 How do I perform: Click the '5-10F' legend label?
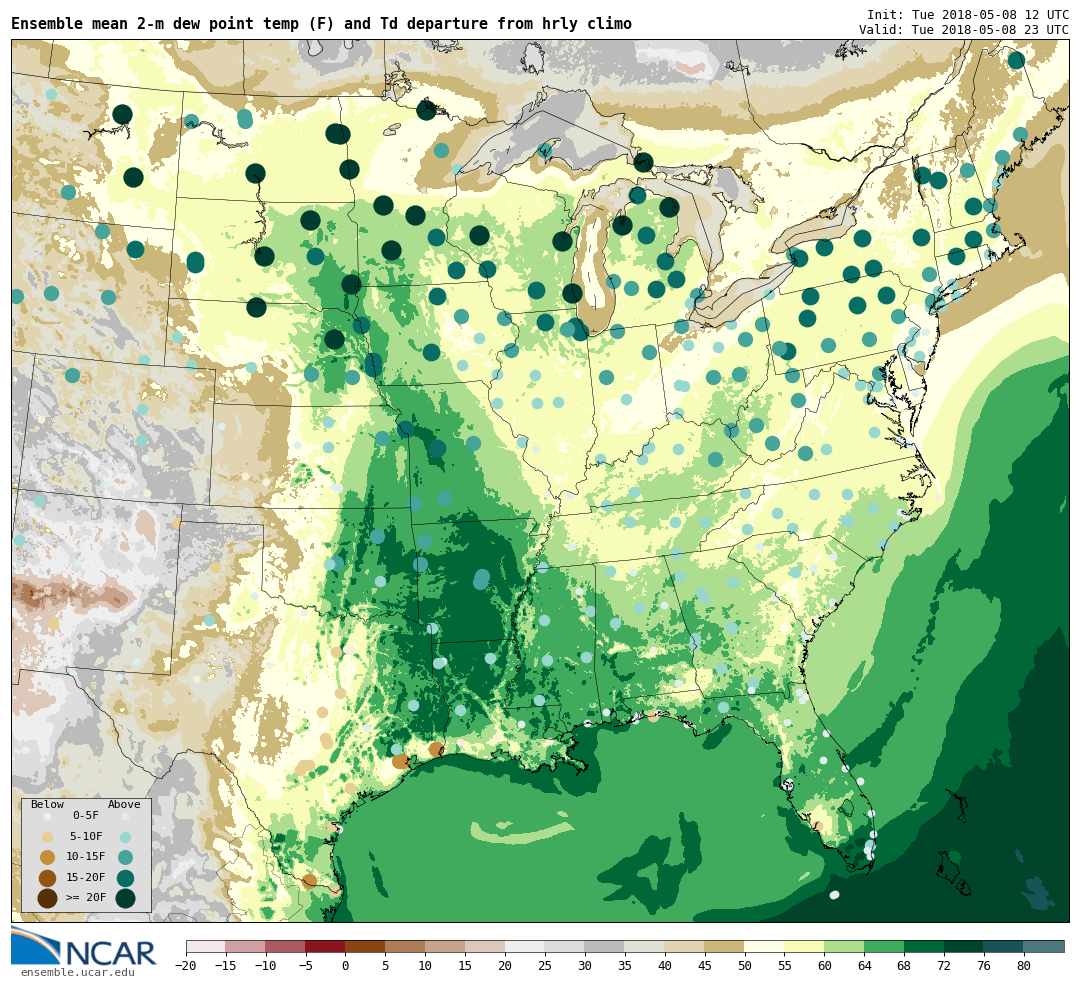(86, 837)
